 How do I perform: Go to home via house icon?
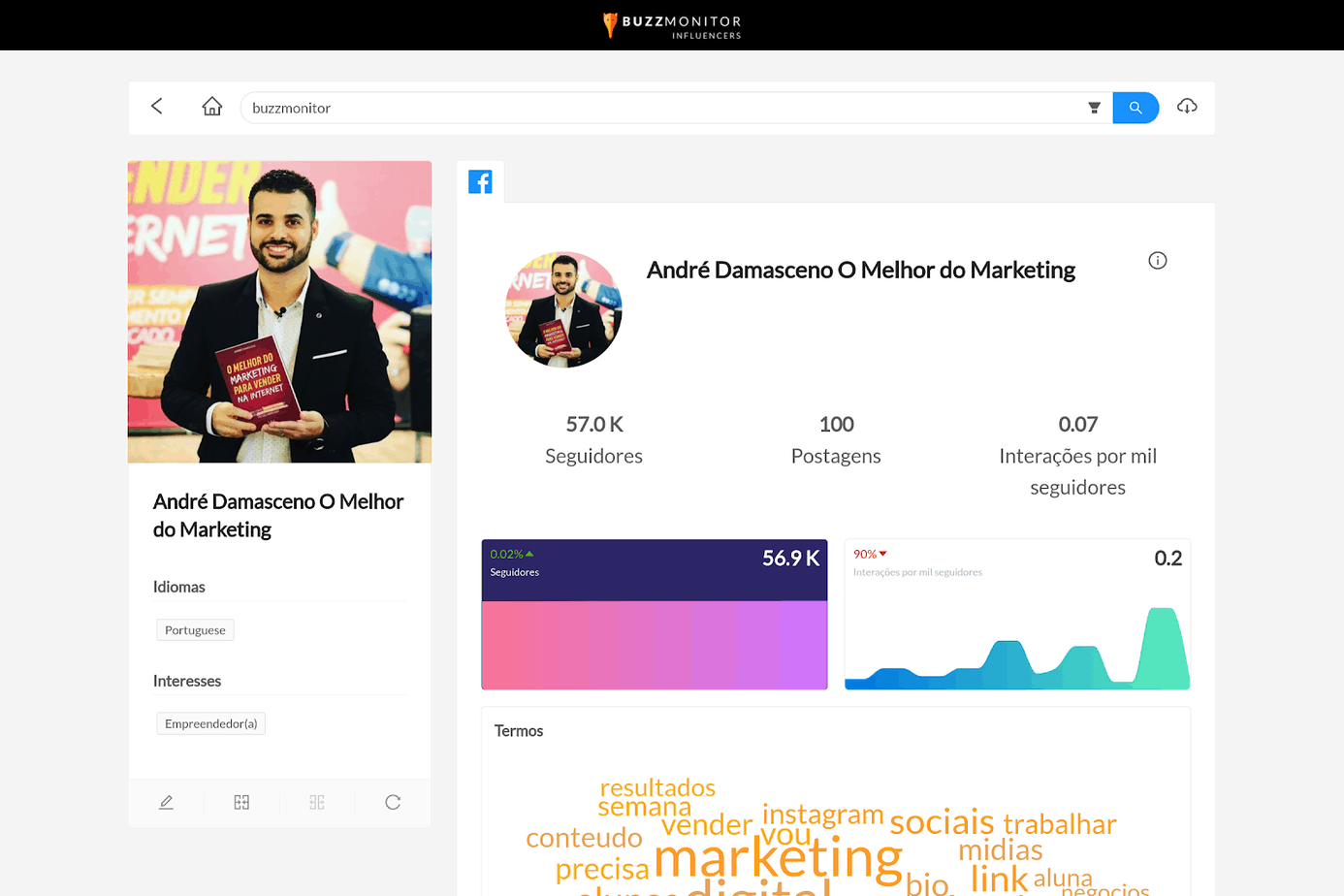click(x=211, y=107)
